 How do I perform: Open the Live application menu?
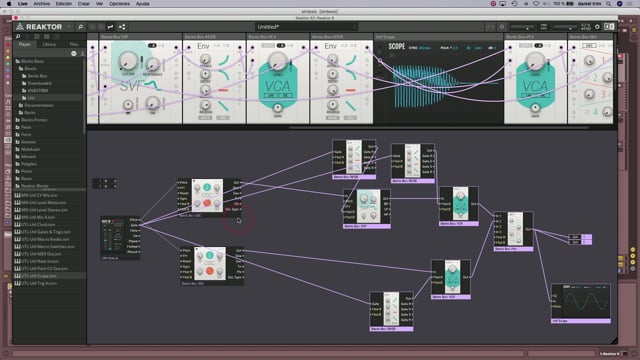(23, 4)
